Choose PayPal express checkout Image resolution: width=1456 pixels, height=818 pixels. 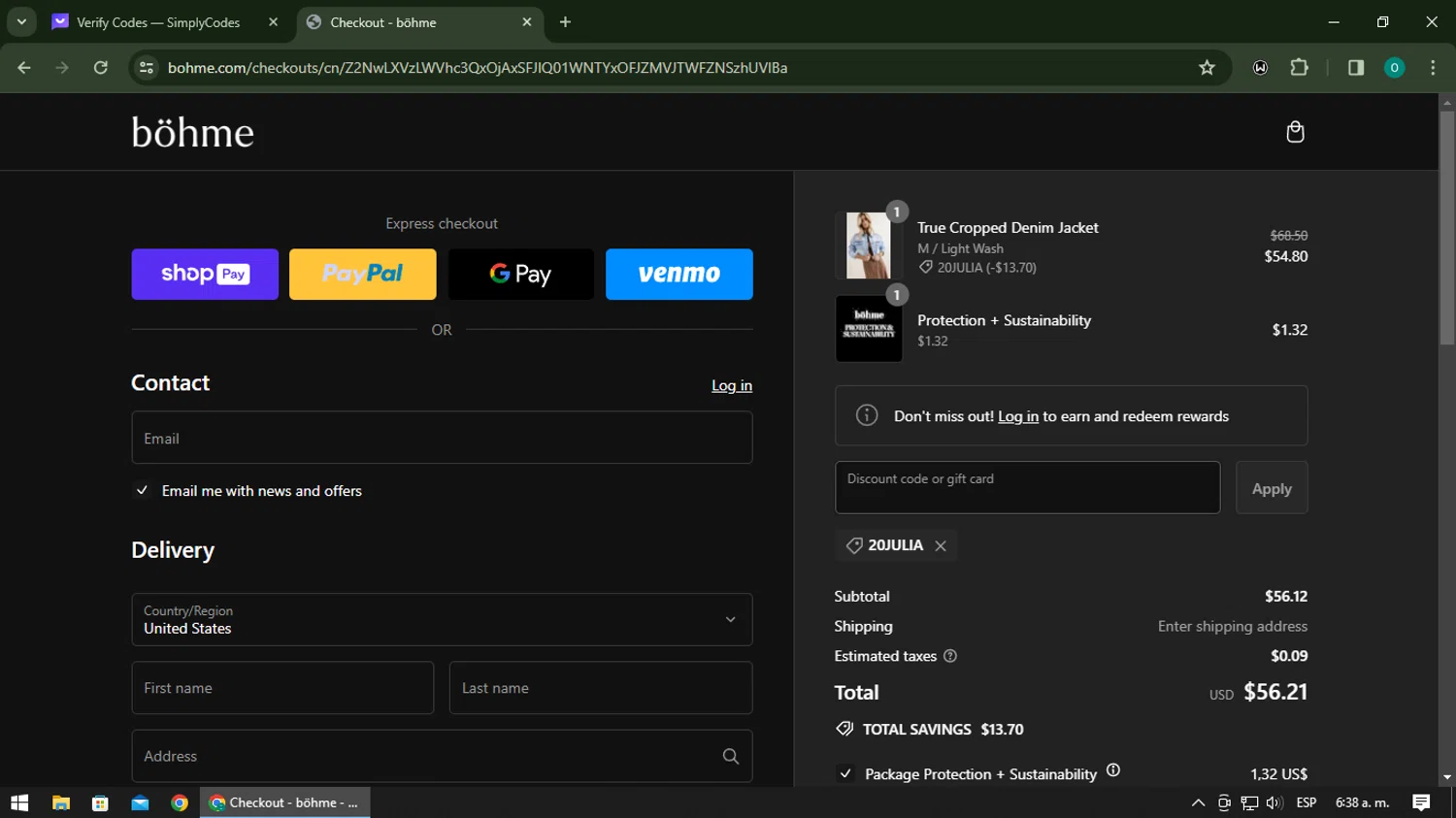pos(363,274)
